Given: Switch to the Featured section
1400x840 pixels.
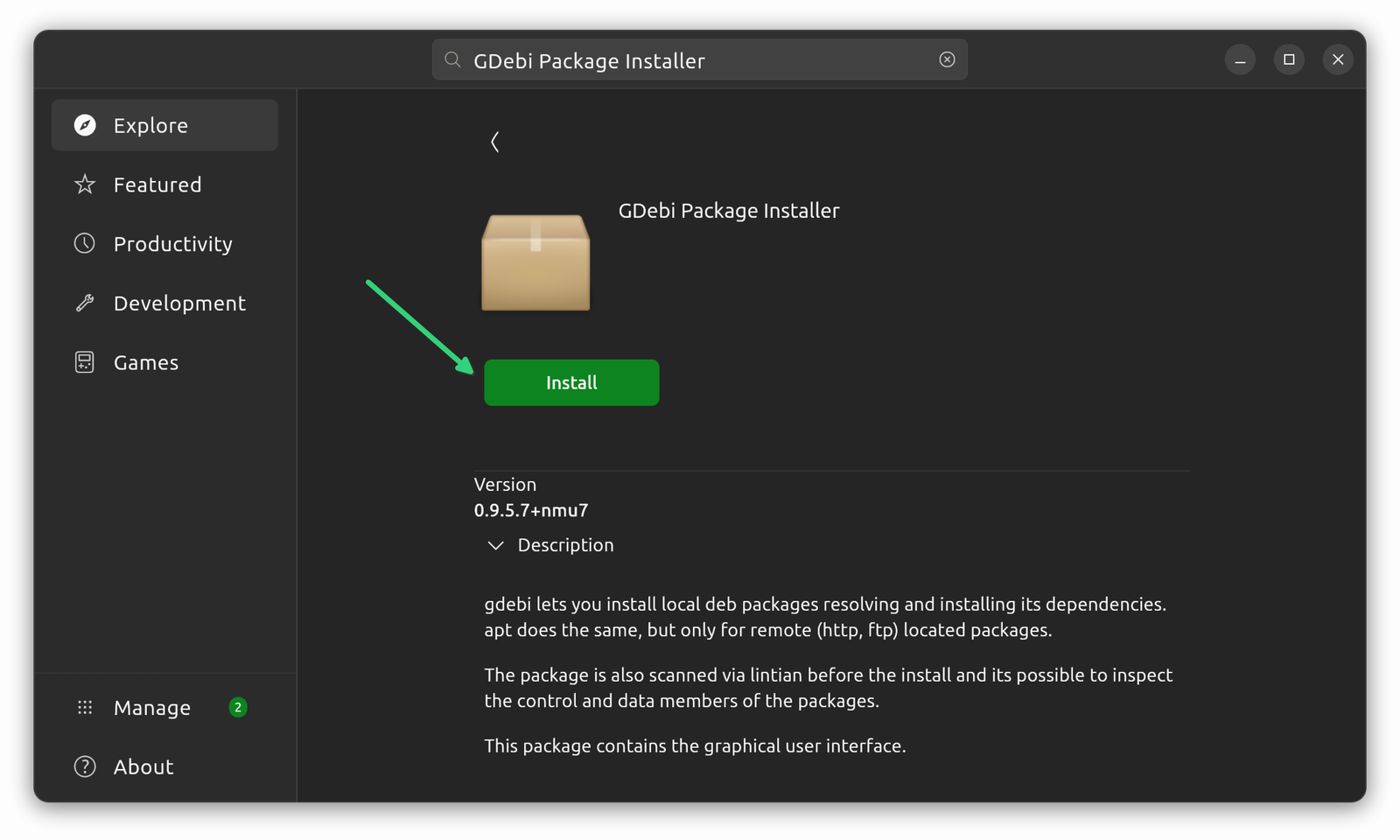Looking at the screenshot, I should (157, 185).
